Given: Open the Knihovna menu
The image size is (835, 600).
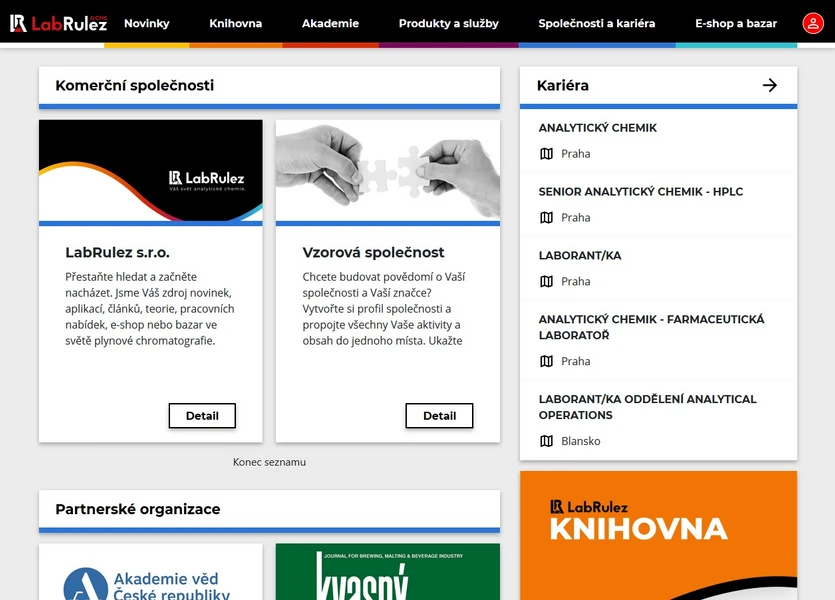Looking at the screenshot, I should tap(235, 22).
